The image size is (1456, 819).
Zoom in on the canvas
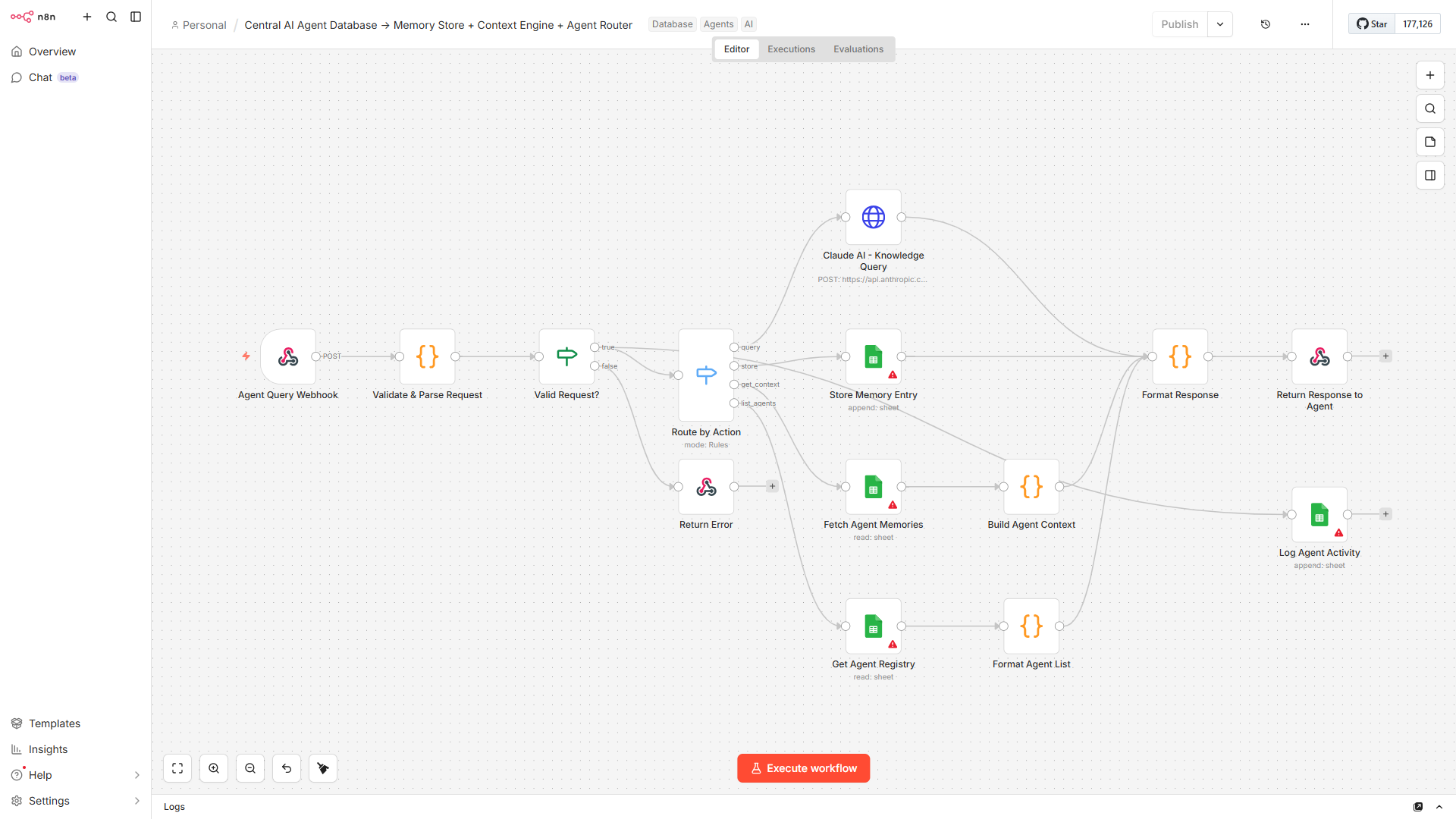[x=213, y=767]
